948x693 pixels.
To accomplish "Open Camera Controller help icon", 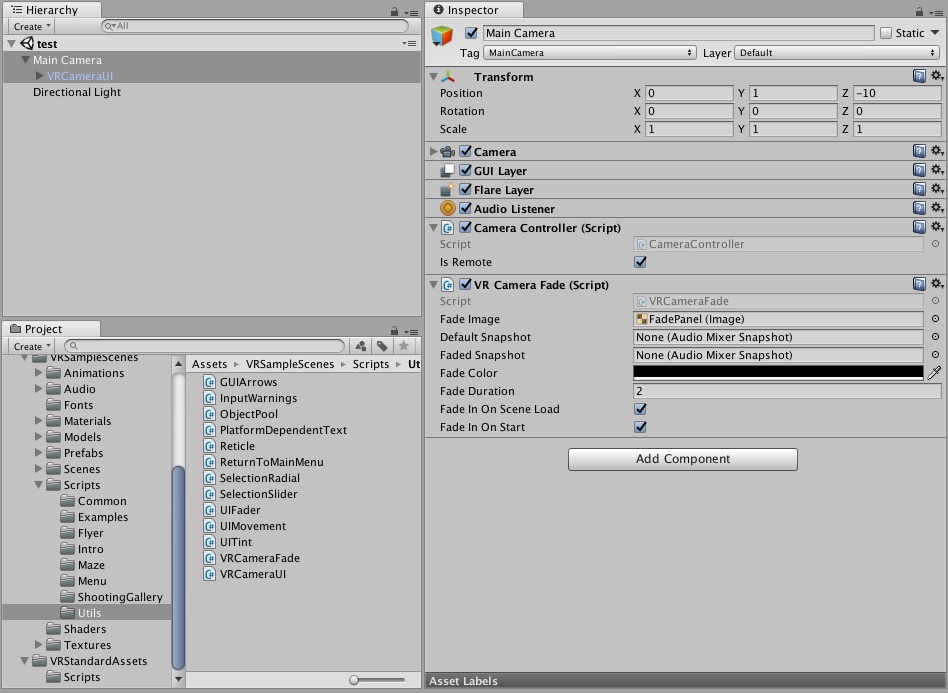I will click(x=919, y=227).
